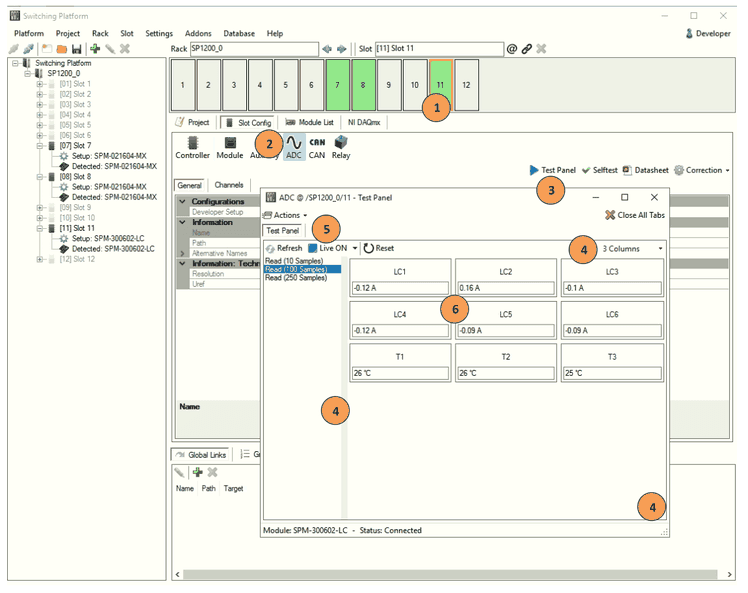748x593 pixels.
Task: Go to previous rack with left arrow
Action: 327,49
